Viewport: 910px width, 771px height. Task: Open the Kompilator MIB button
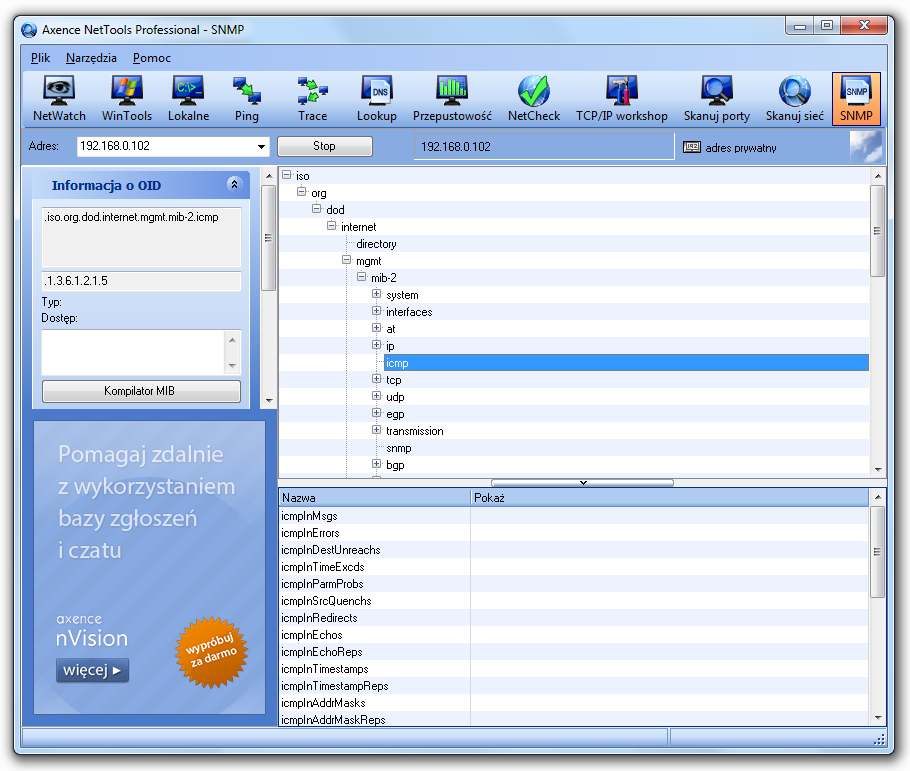coord(141,391)
